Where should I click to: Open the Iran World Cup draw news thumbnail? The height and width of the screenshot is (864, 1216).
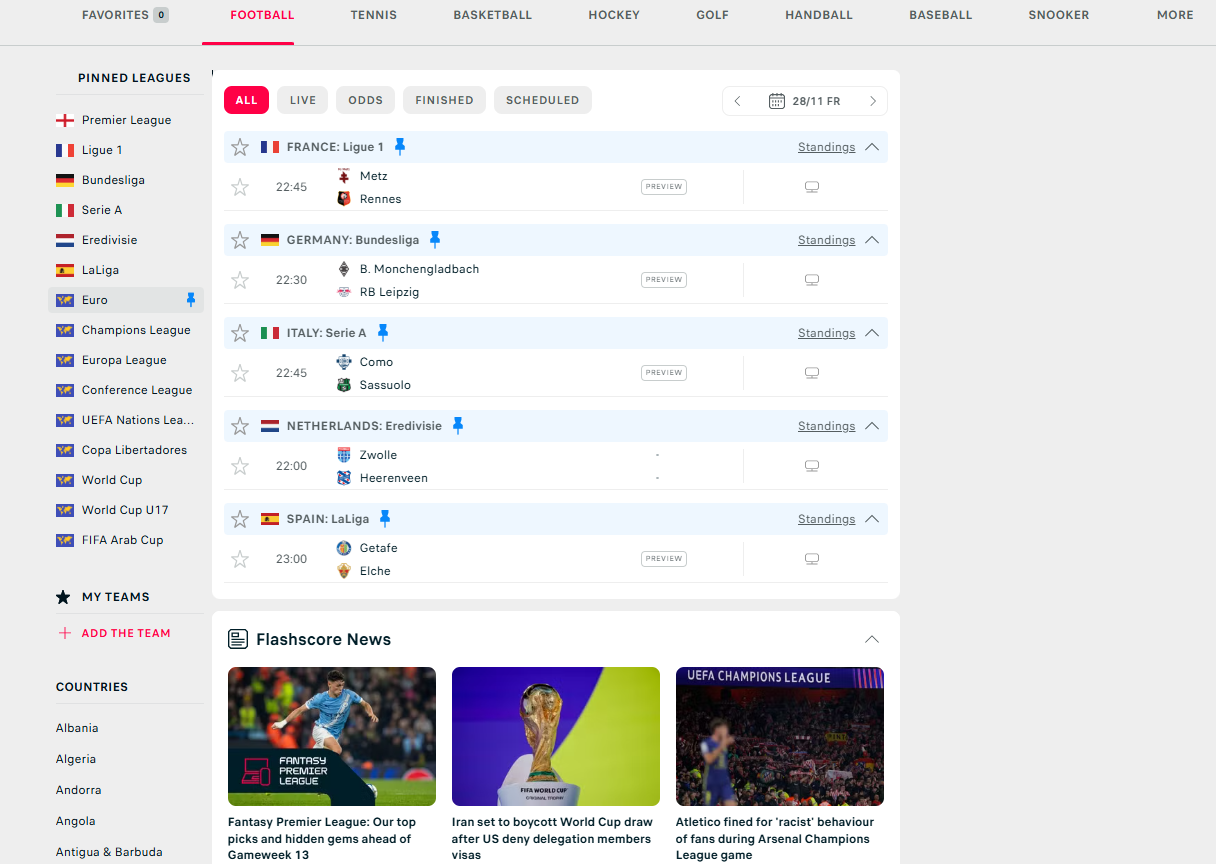pyautogui.click(x=556, y=736)
